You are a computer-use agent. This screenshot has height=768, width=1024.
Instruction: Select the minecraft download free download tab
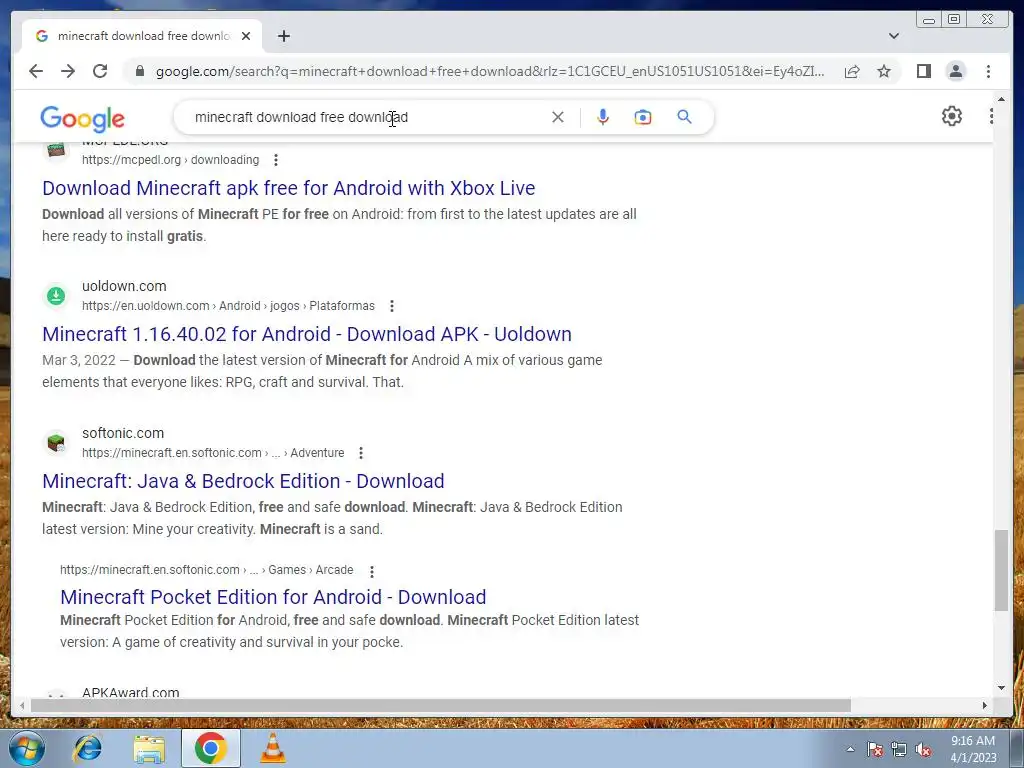[142, 36]
